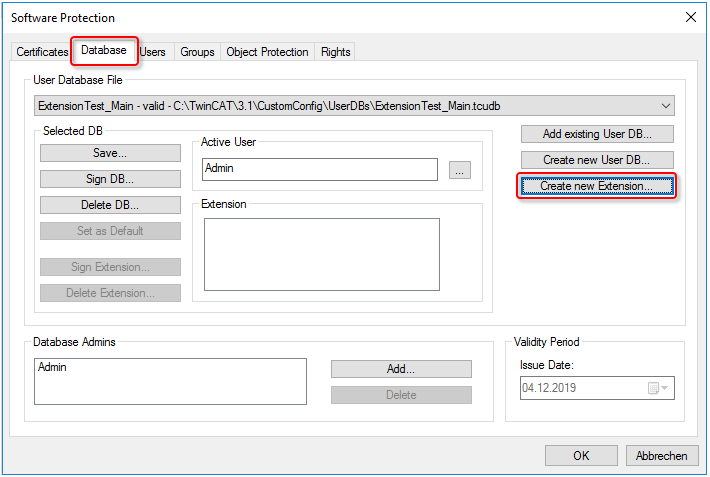
Task: Cancel with the Abbrechen button
Action: tap(662, 455)
